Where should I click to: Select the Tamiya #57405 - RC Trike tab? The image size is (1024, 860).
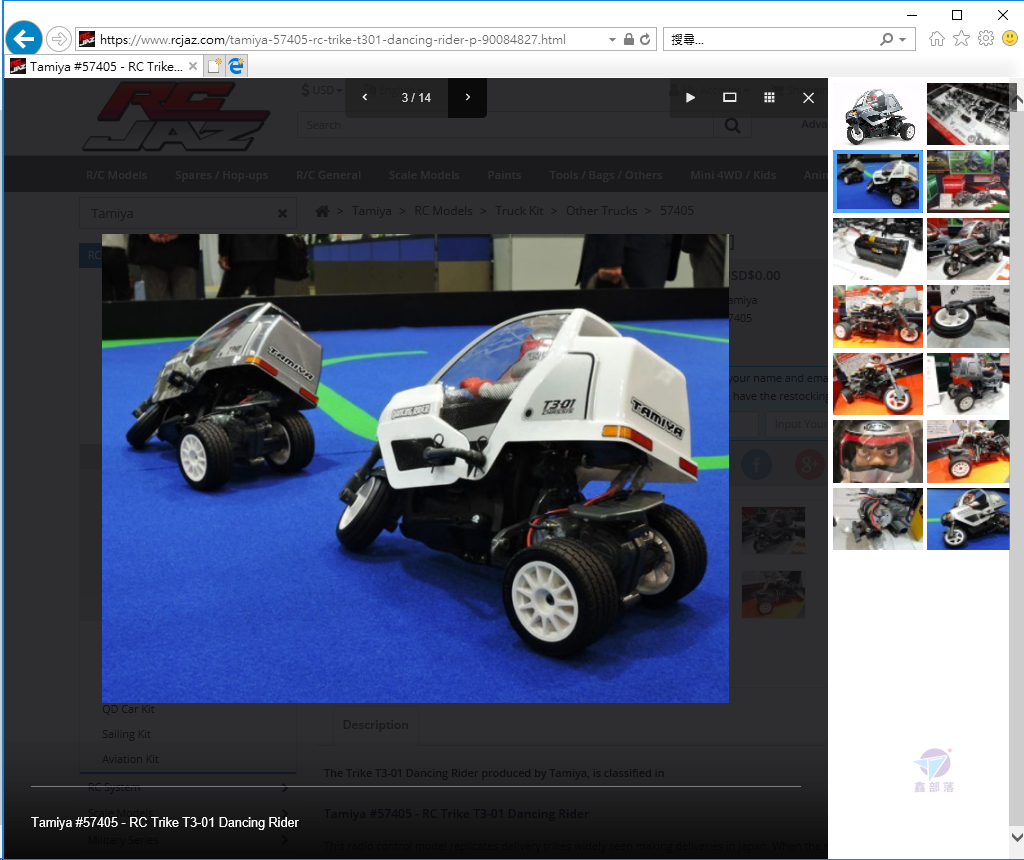point(106,67)
